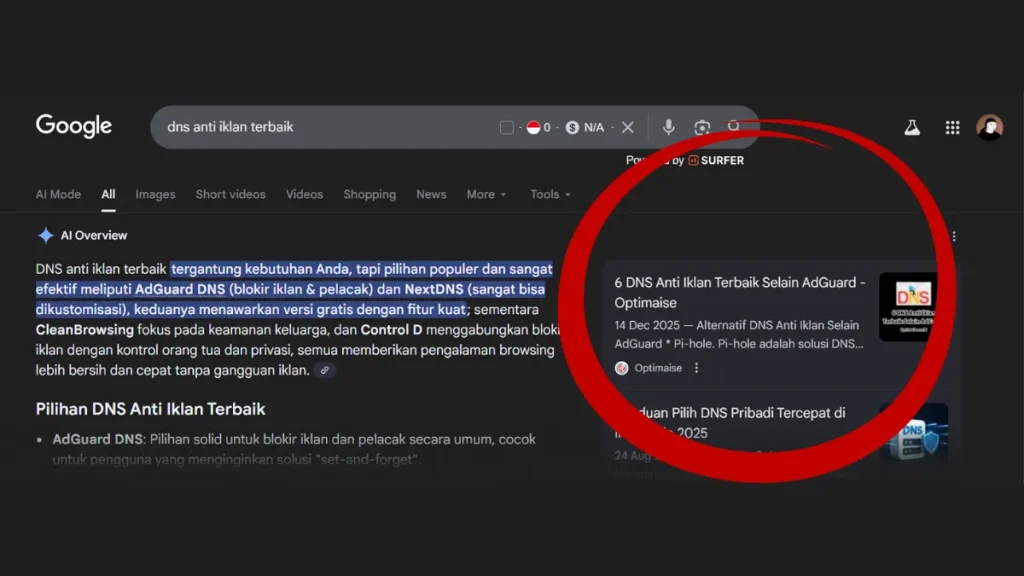Open the three-dot menu on Optimaise result
Image resolution: width=1024 pixels, height=576 pixels.
click(x=695, y=367)
